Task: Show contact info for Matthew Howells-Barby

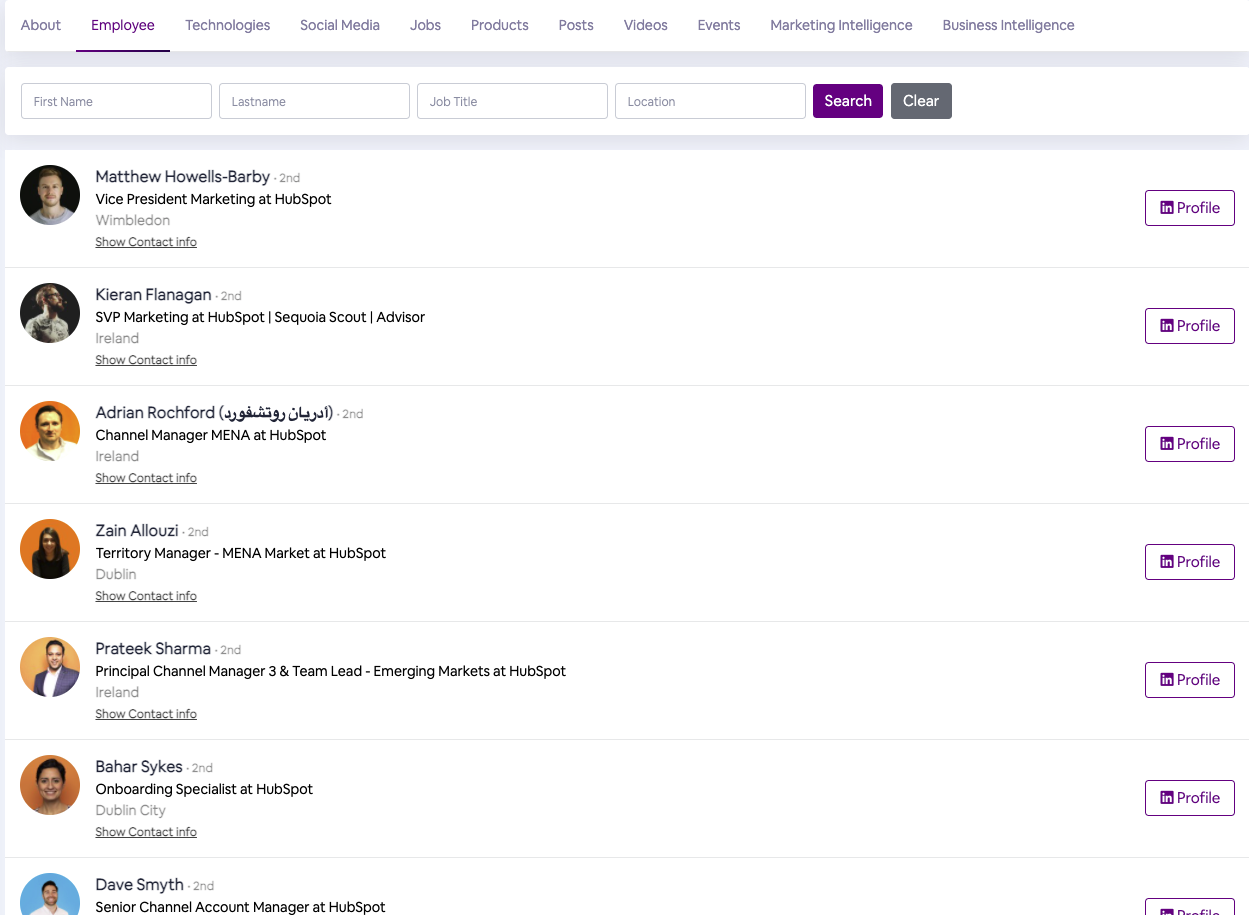Action: pyautogui.click(x=146, y=242)
